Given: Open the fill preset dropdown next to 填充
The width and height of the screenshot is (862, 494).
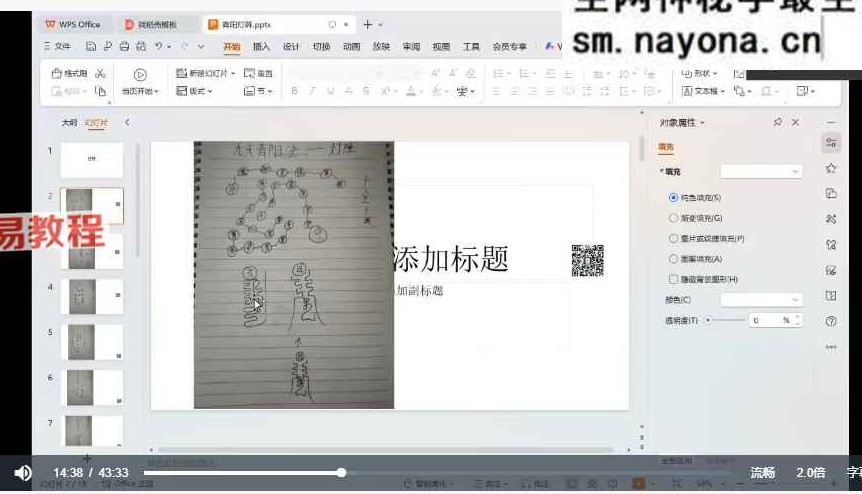Looking at the screenshot, I should (761, 172).
